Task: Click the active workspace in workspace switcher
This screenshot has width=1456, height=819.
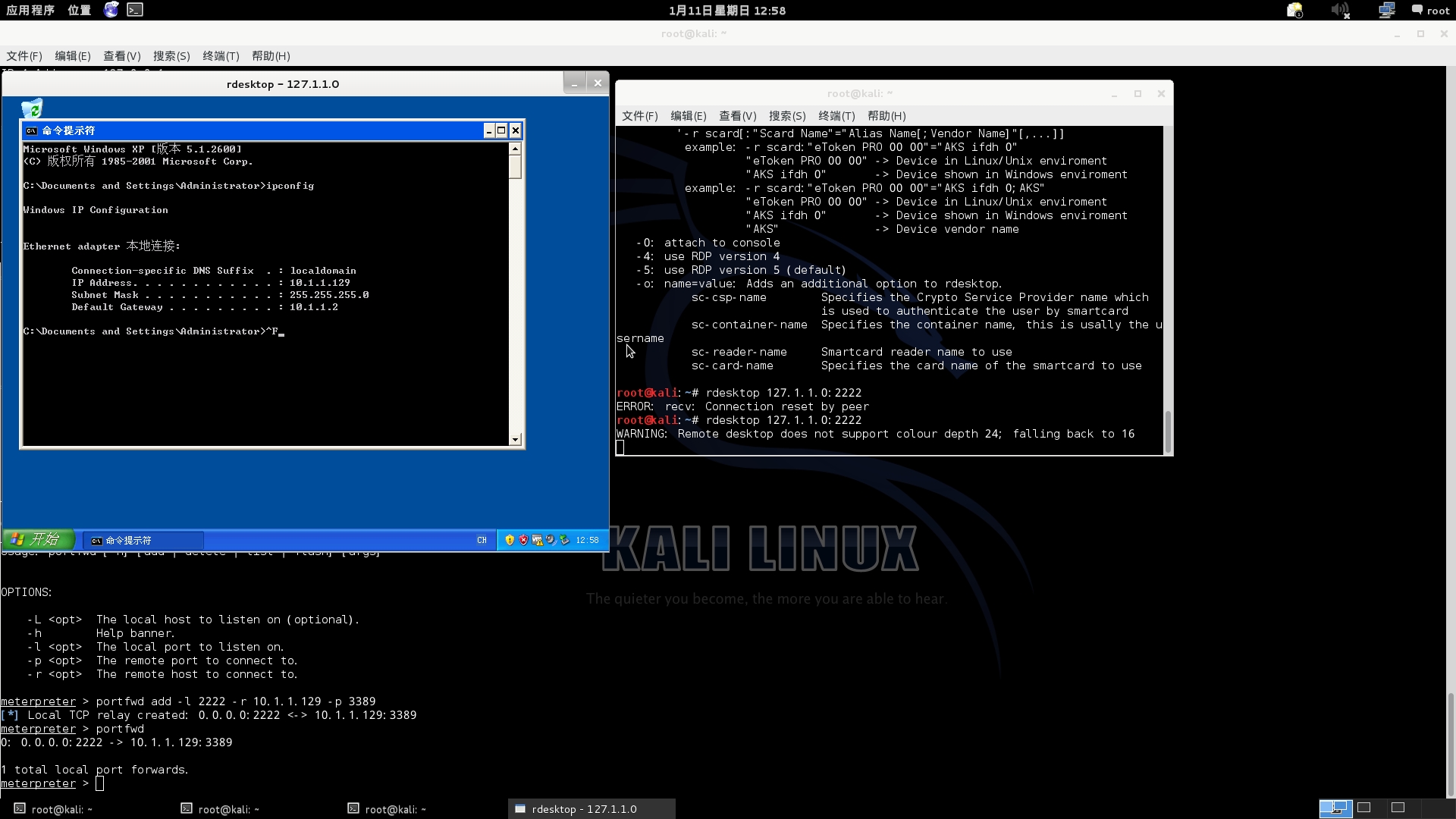Action: [1335, 808]
